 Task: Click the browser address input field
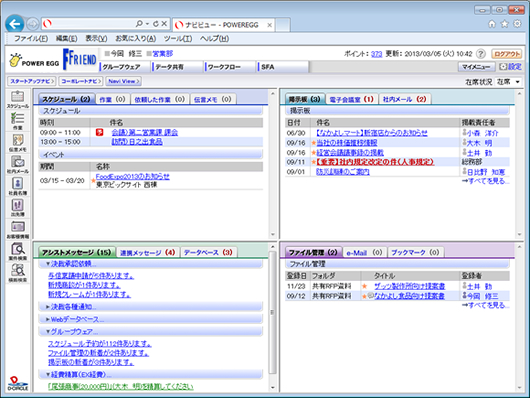93,24
